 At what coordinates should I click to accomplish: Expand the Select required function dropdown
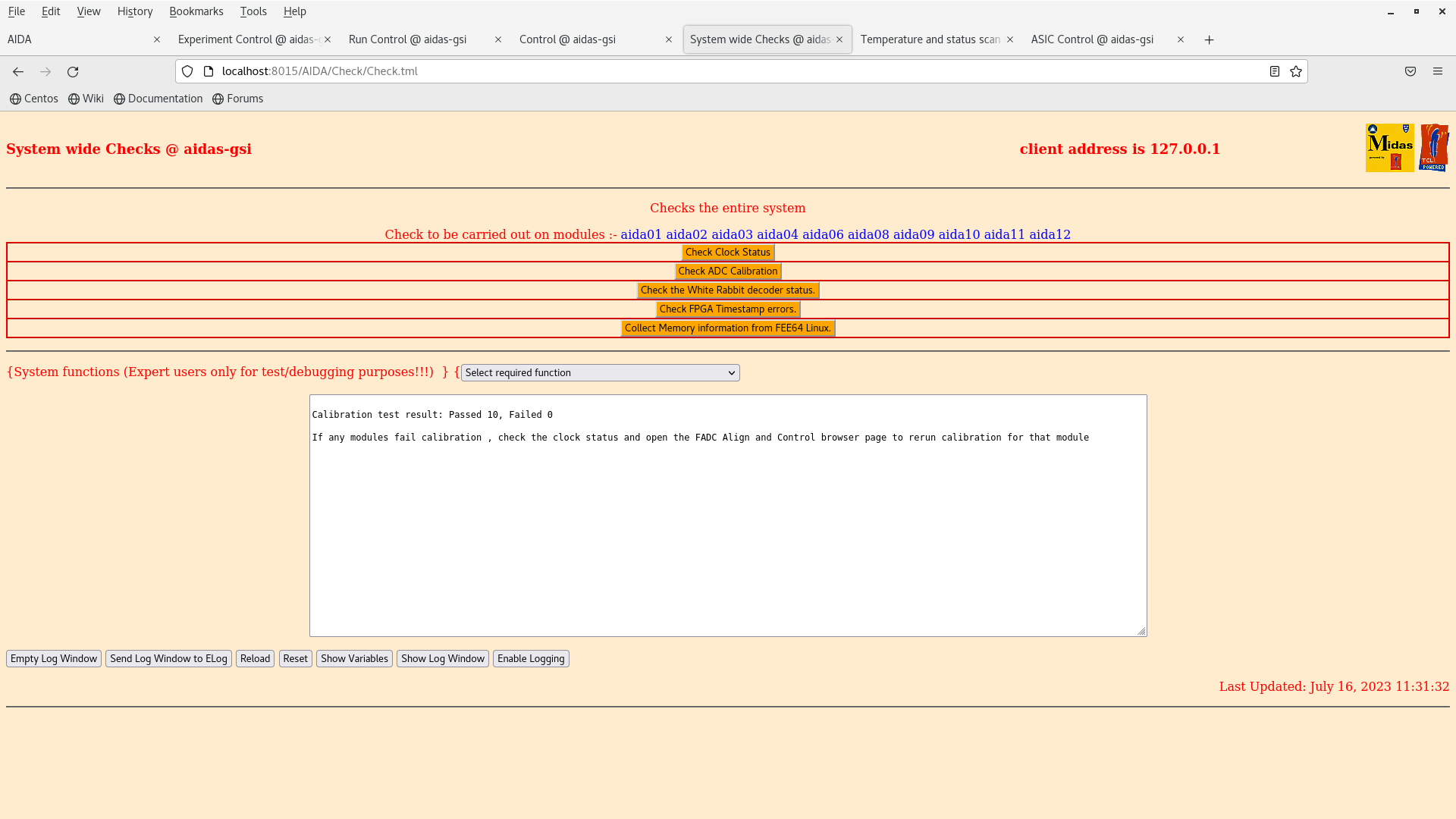point(600,372)
